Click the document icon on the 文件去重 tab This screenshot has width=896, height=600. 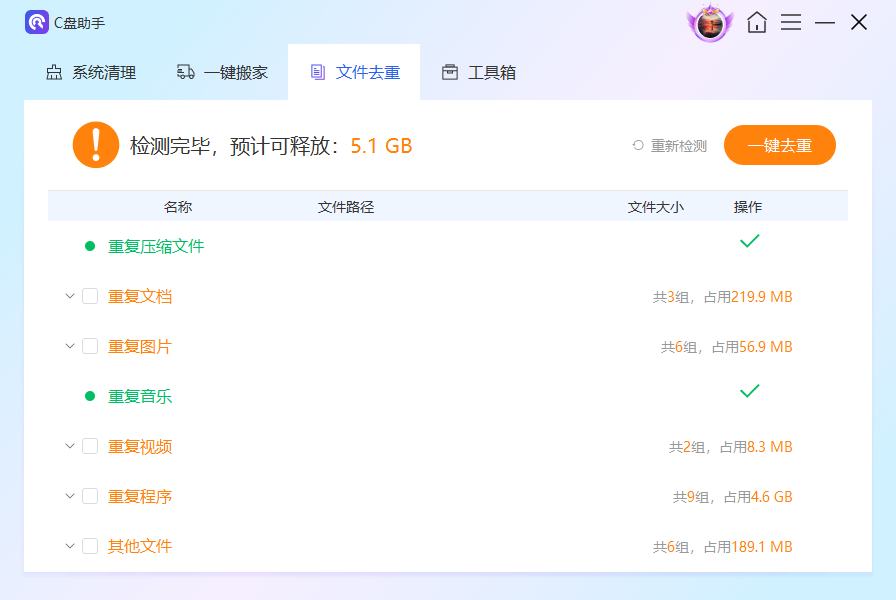click(x=319, y=72)
